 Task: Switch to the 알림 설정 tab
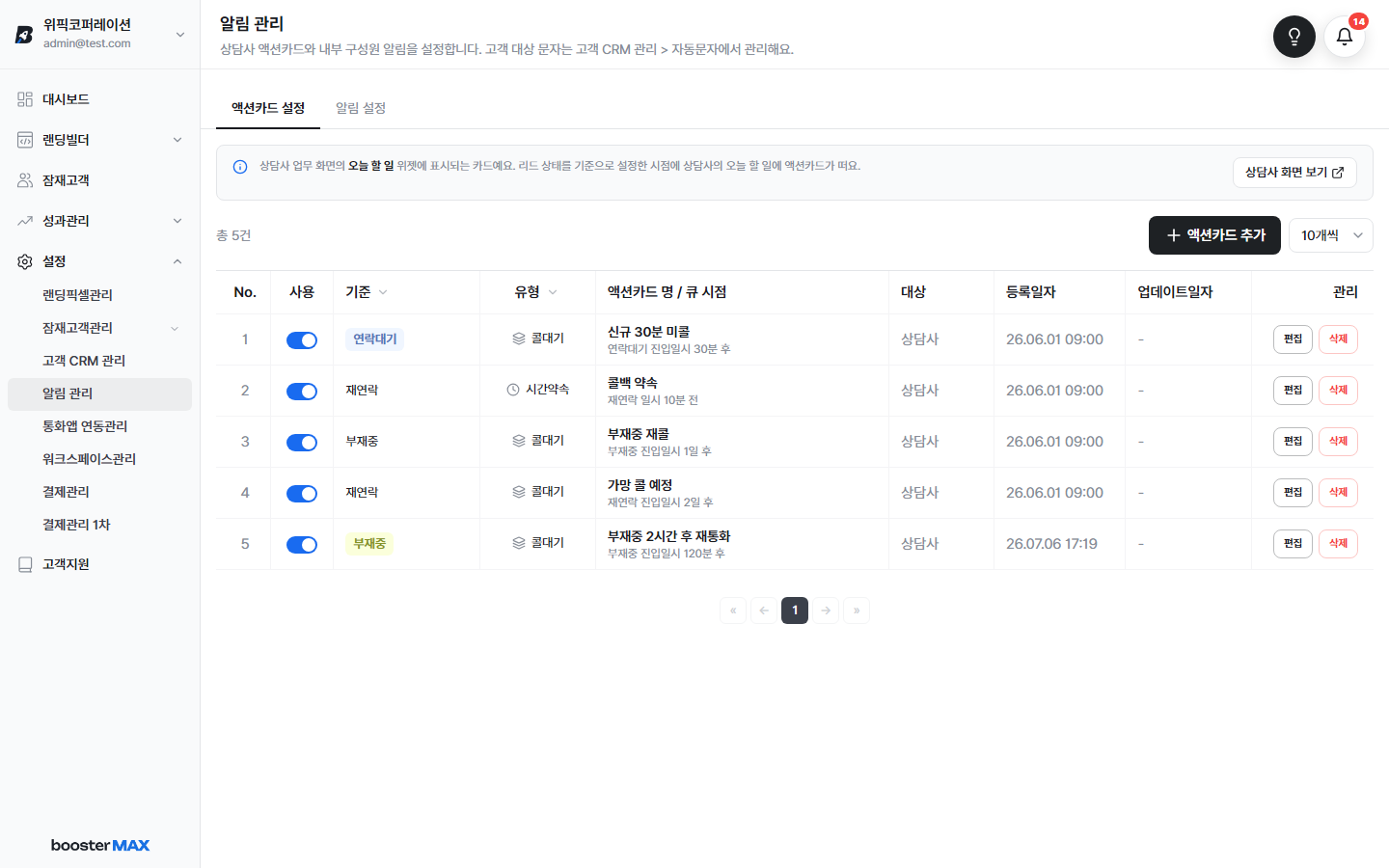(x=361, y=108)
